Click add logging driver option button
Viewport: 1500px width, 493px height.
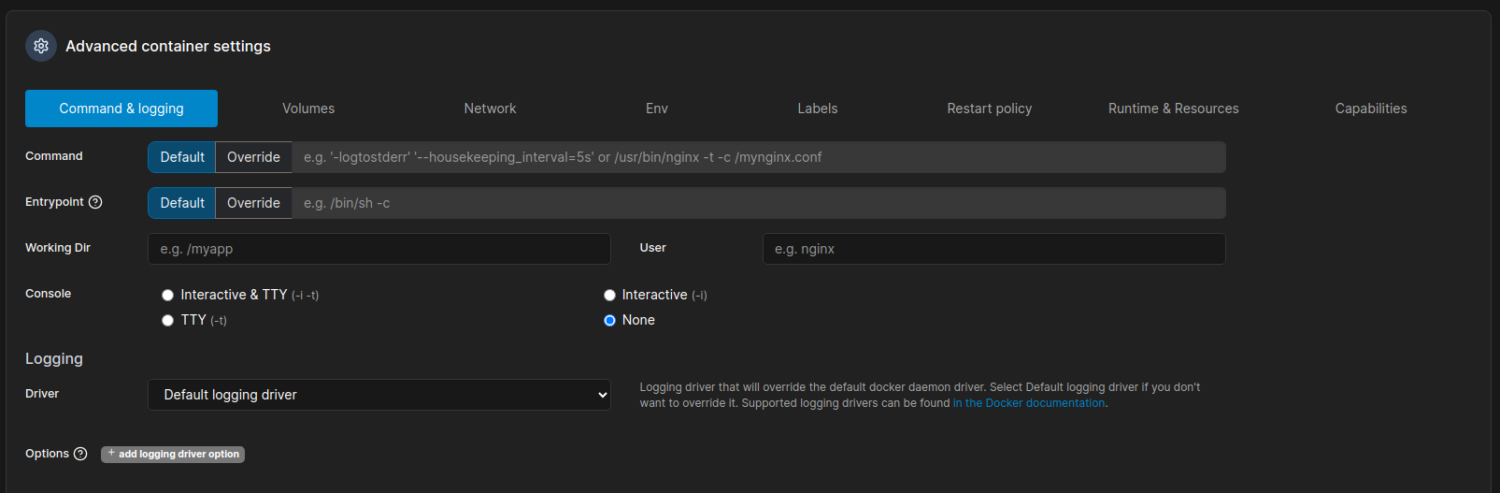pyautogui.click(x=173, y=454)
